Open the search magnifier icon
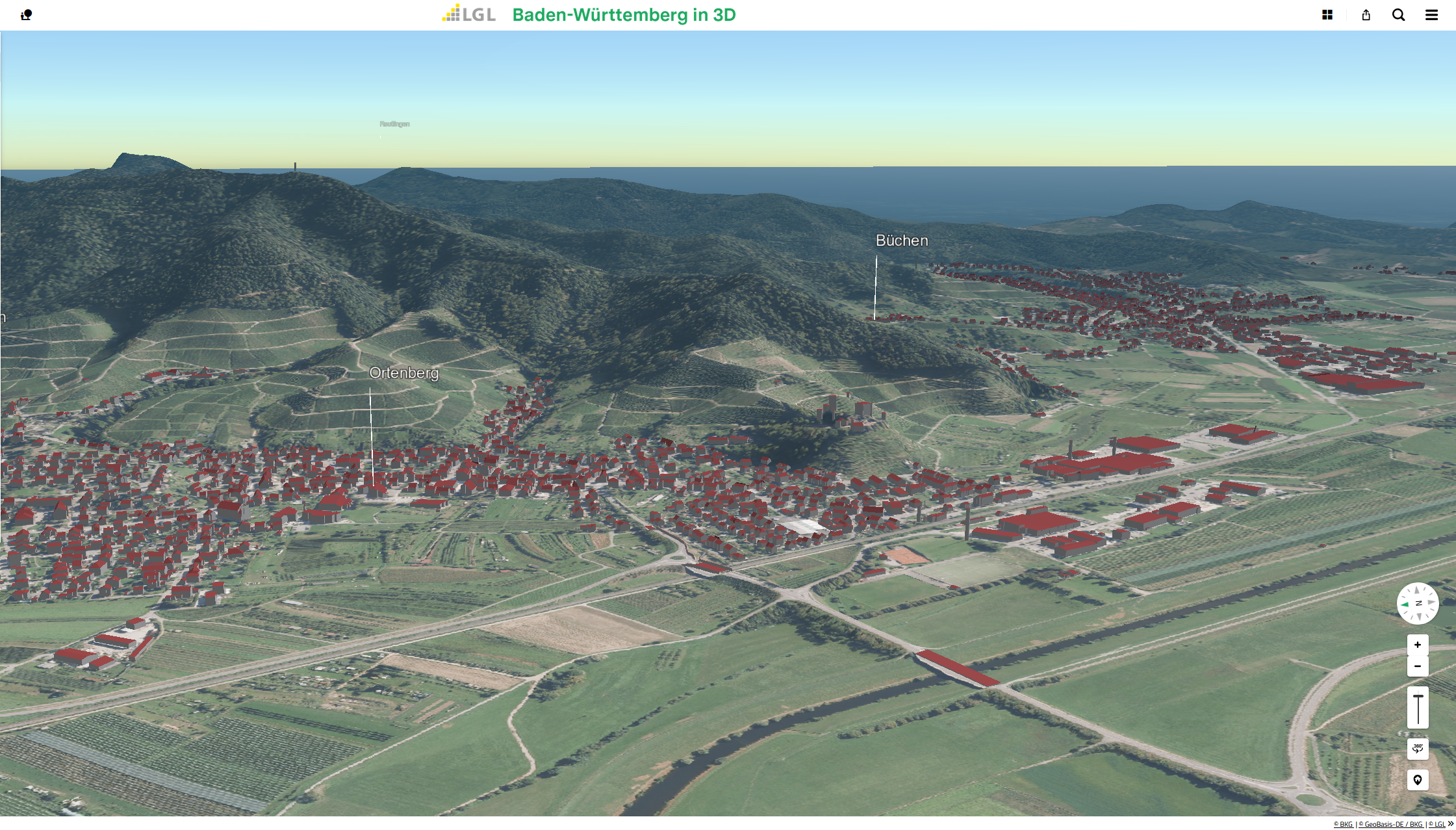Viewport: 1456px width, 830px height. pyautogui.click(x=1399, y=15)
